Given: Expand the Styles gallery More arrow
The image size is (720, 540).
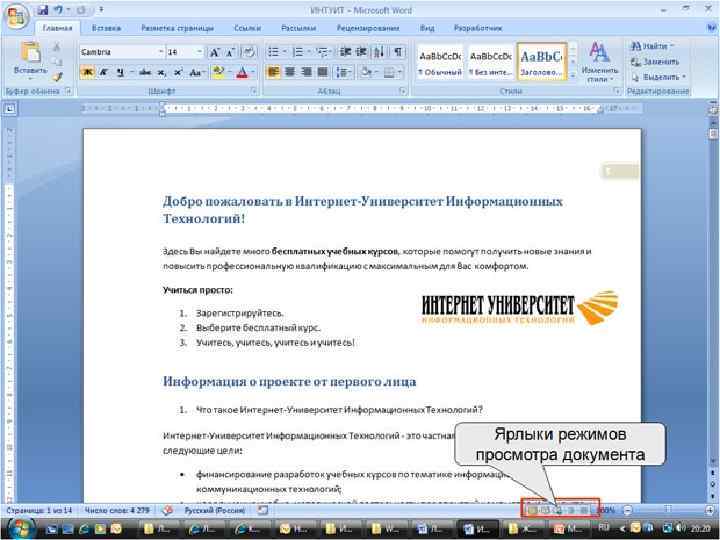Looking at the screenshot, I should pyautogui.click(x=573, y=75).
